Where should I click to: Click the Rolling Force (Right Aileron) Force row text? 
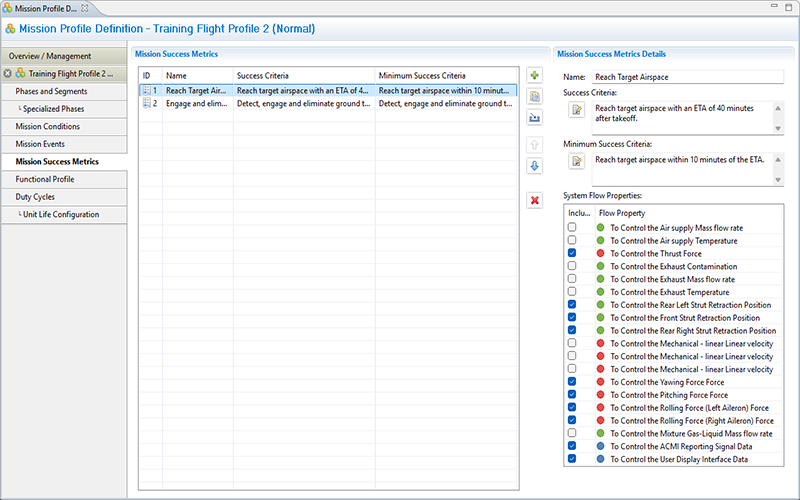[692, 420]
